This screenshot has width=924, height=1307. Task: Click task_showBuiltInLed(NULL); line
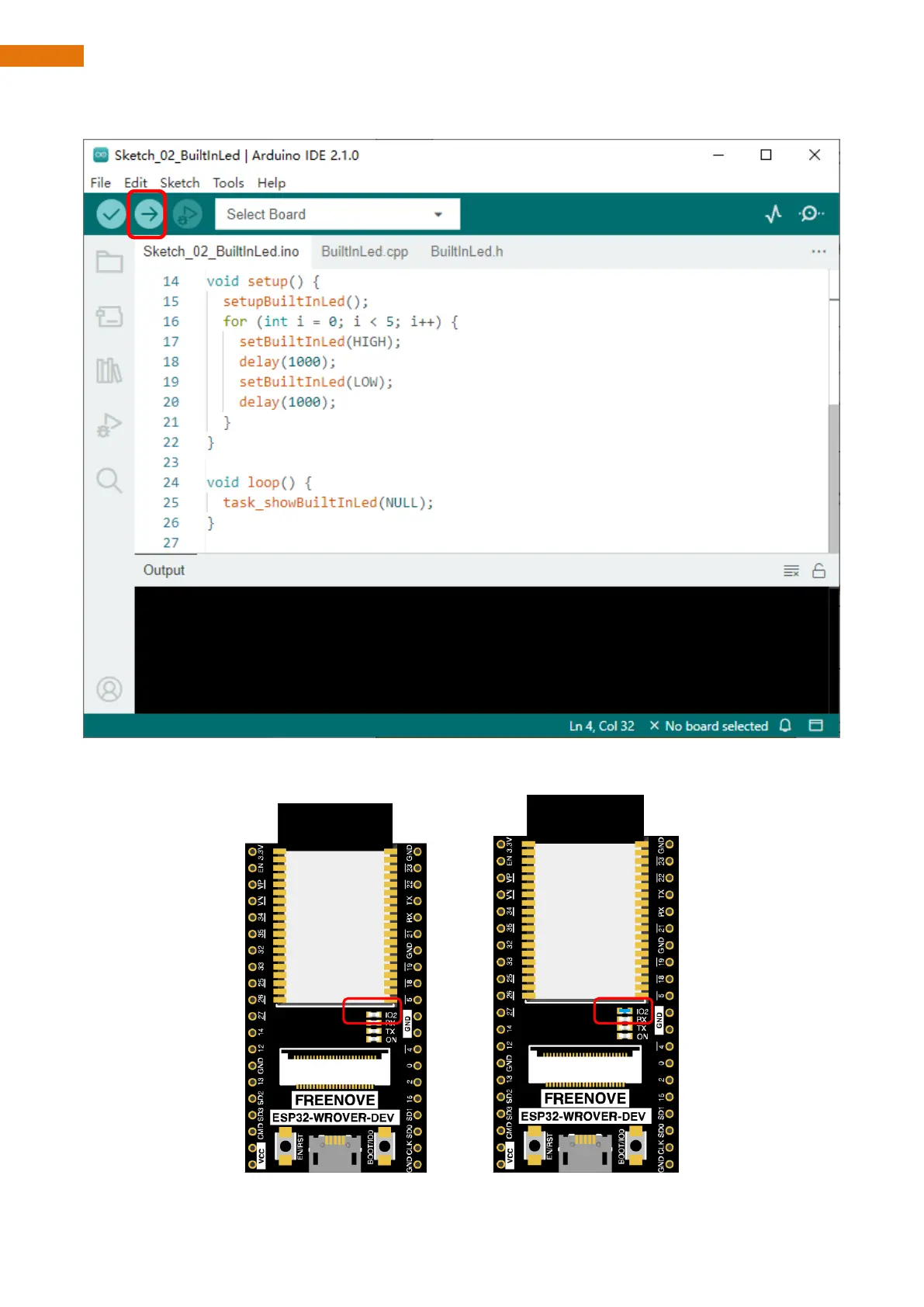(328, 503)
